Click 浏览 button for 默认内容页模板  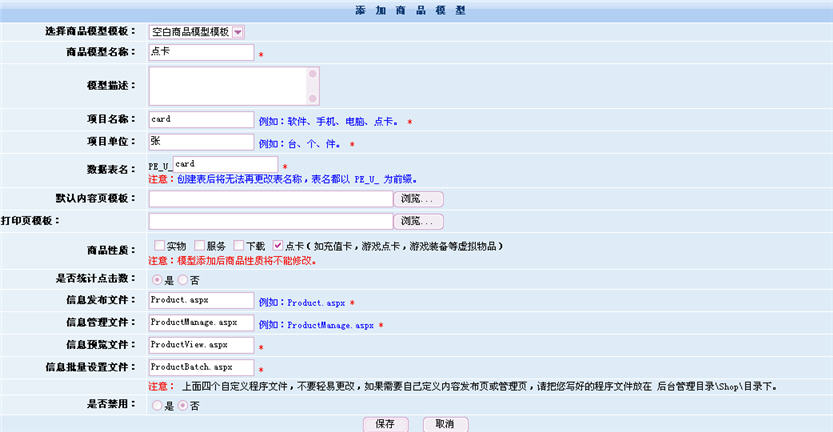418,198
